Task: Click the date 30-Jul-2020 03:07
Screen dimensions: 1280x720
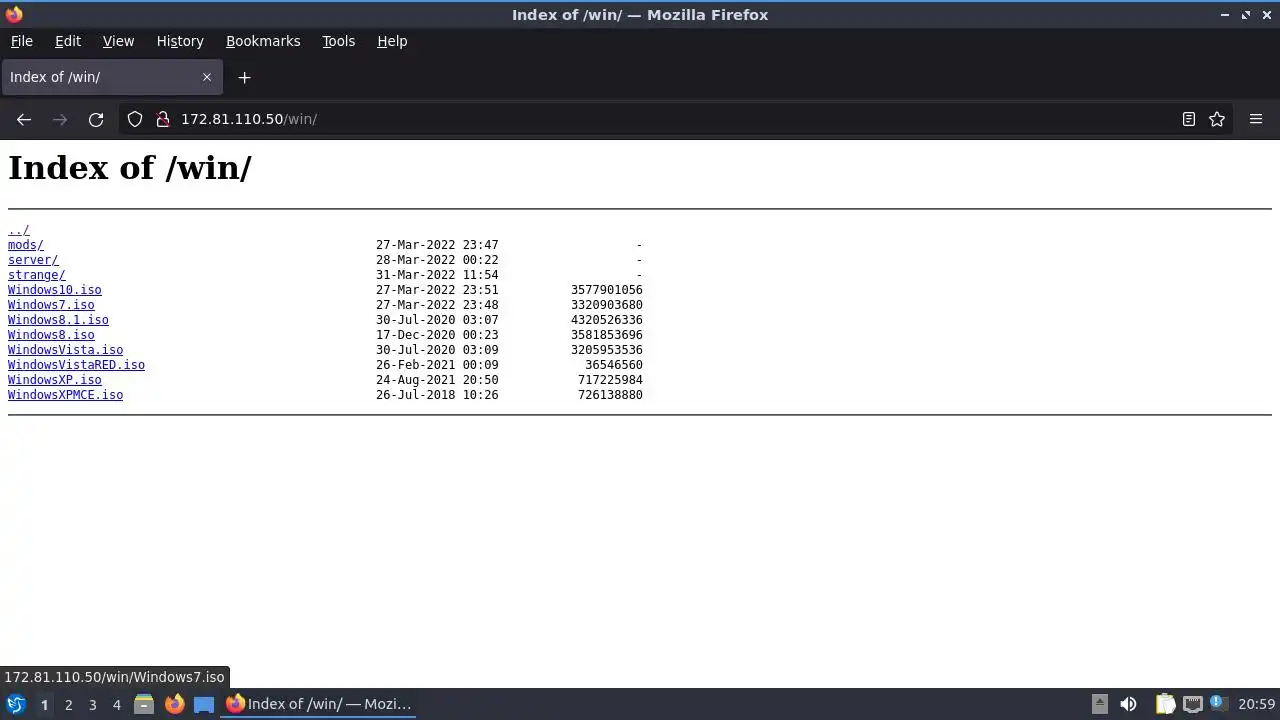Action: [x=437, y=320]
